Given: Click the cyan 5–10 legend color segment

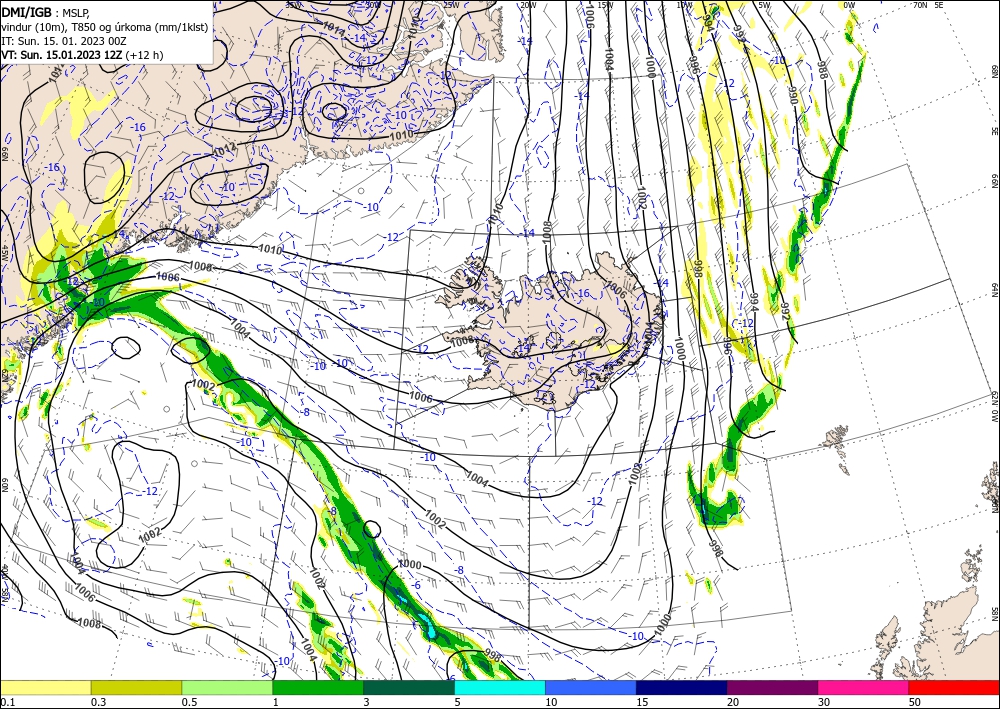Looking at the screenshot, I should [500, 687].
